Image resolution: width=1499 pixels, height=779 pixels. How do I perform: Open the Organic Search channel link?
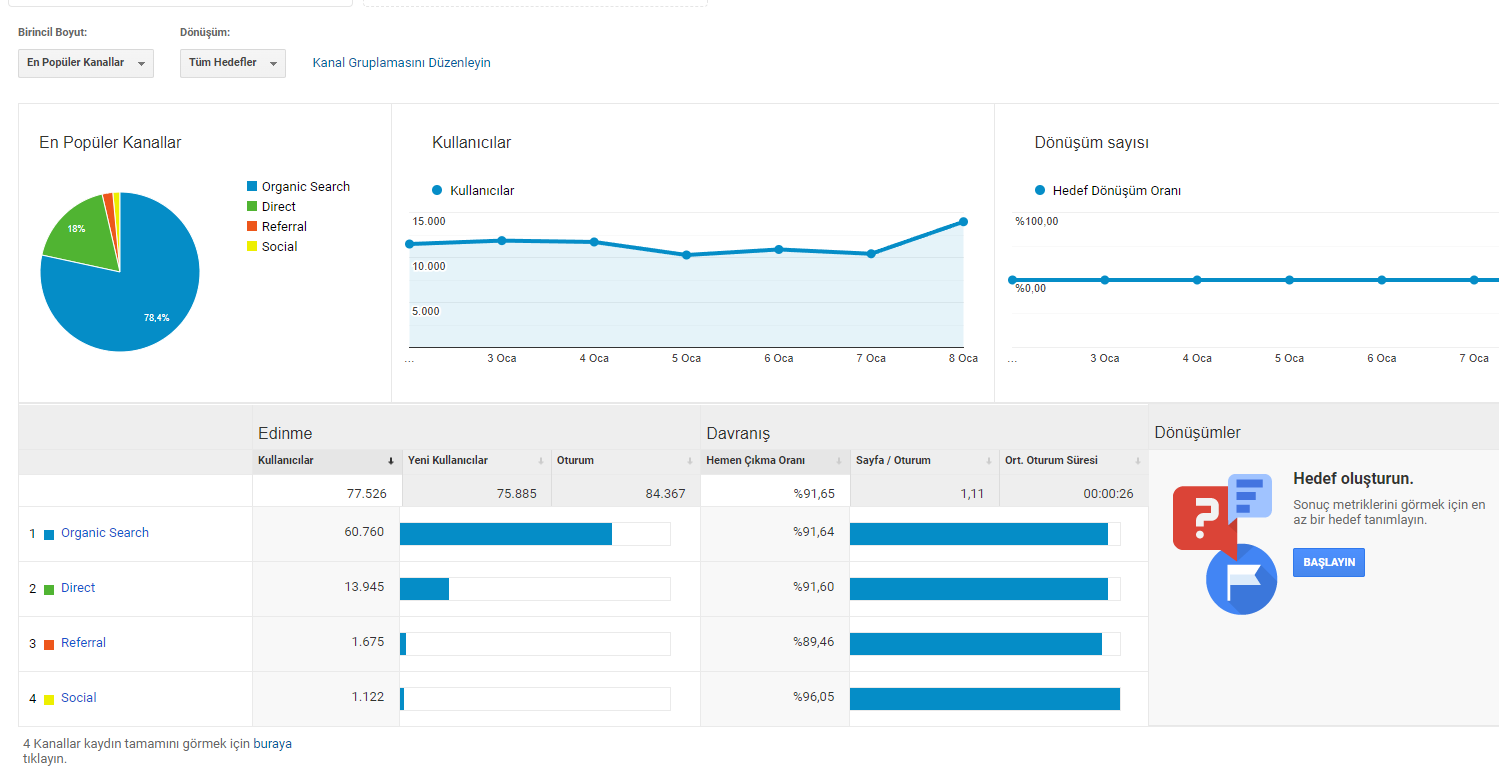[105, 533]
